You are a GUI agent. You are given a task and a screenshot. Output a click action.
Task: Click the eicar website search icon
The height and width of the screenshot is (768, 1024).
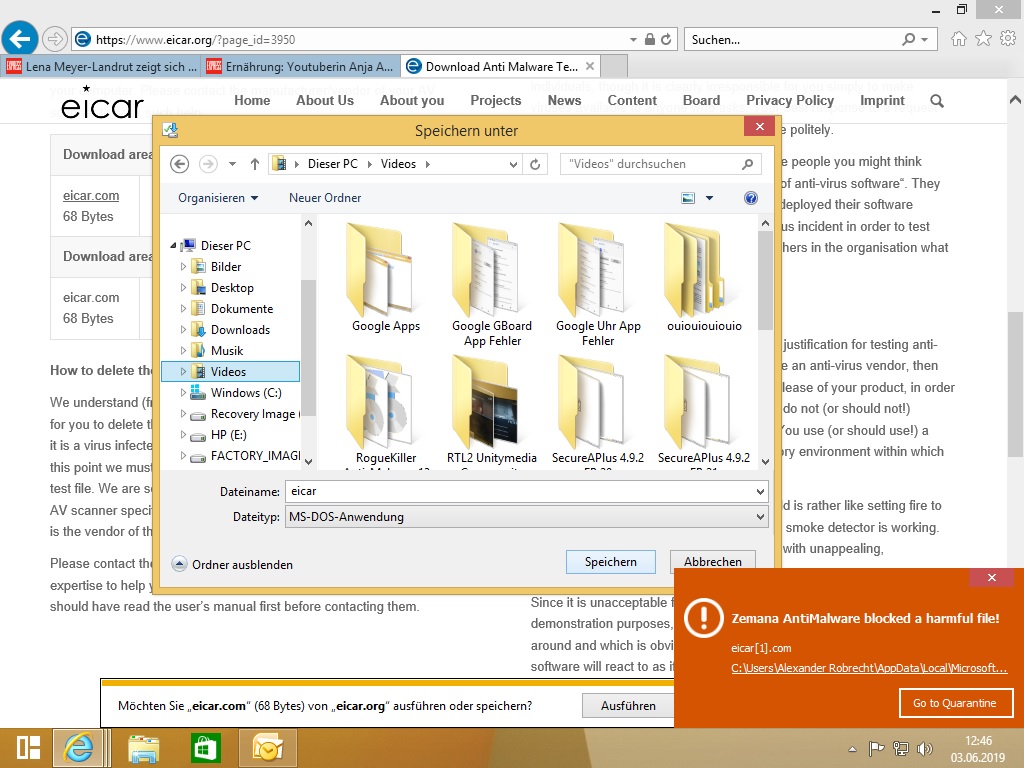tap(937, 101)
